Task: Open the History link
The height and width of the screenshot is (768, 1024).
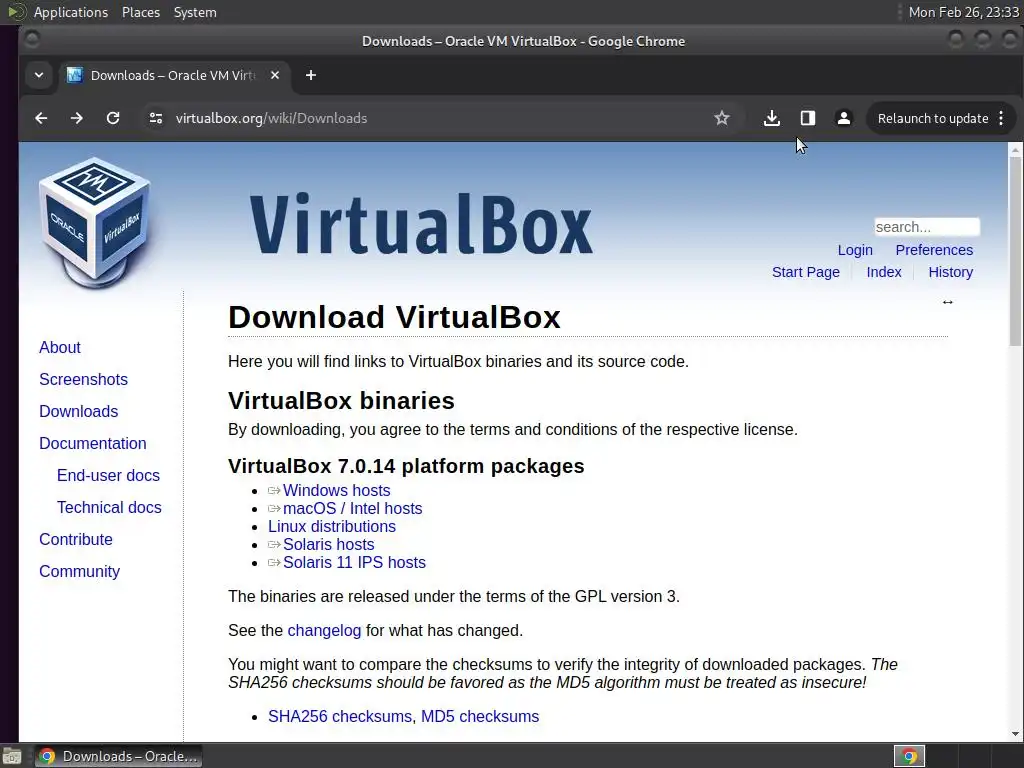Action: pyautogui.click(x=950, y=272)
